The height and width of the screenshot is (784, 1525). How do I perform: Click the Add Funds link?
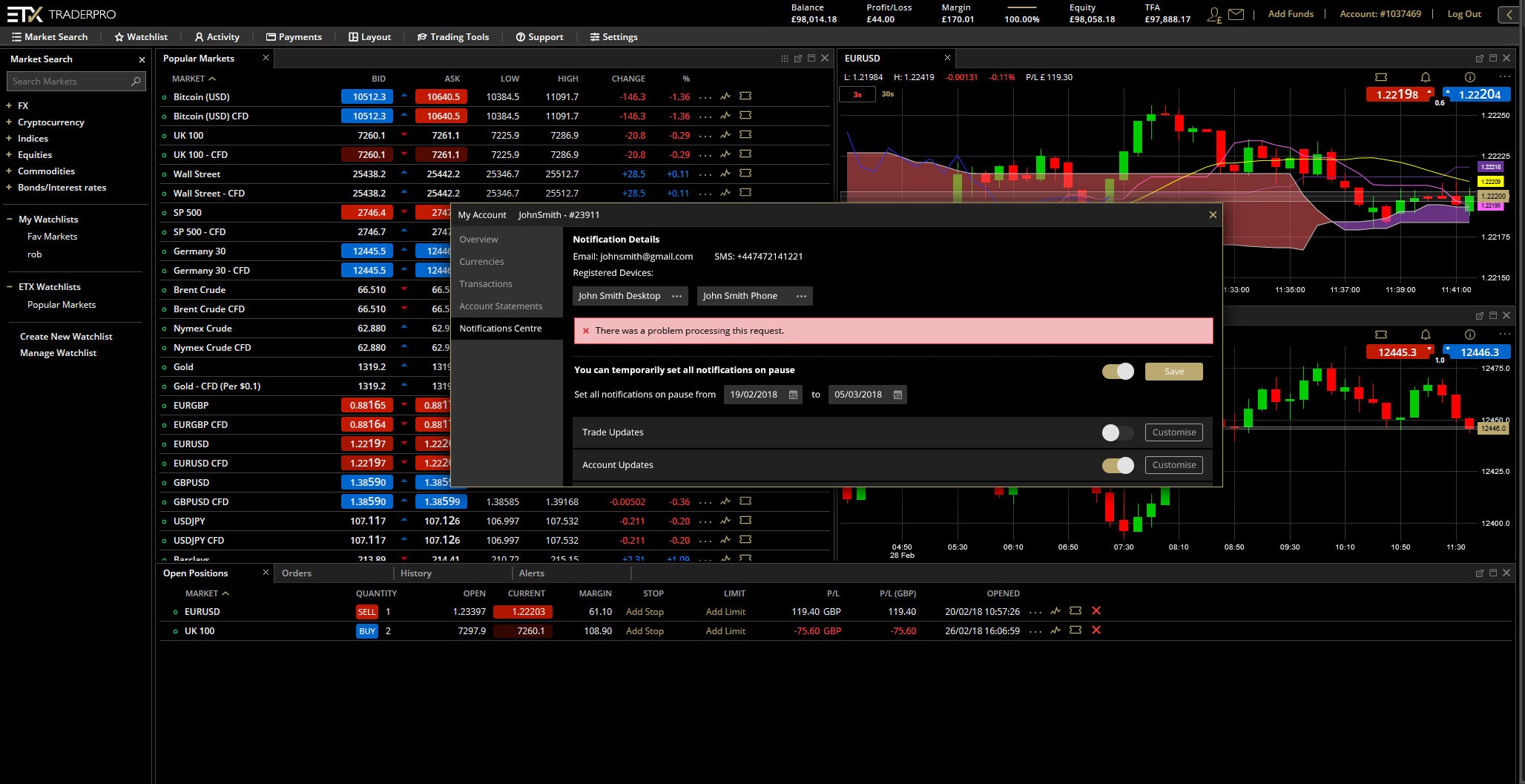click(1291, 14)
